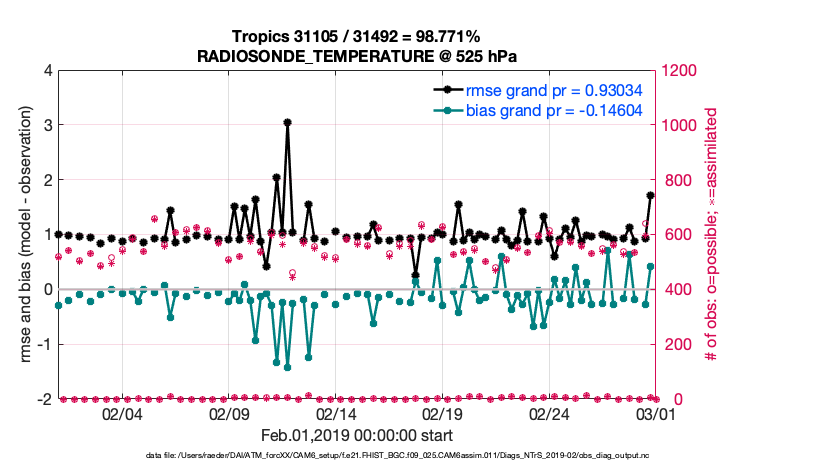The image size is (830, 470).
Task: Click the 4 tick on left y-axis
Action: coord(46,71)
